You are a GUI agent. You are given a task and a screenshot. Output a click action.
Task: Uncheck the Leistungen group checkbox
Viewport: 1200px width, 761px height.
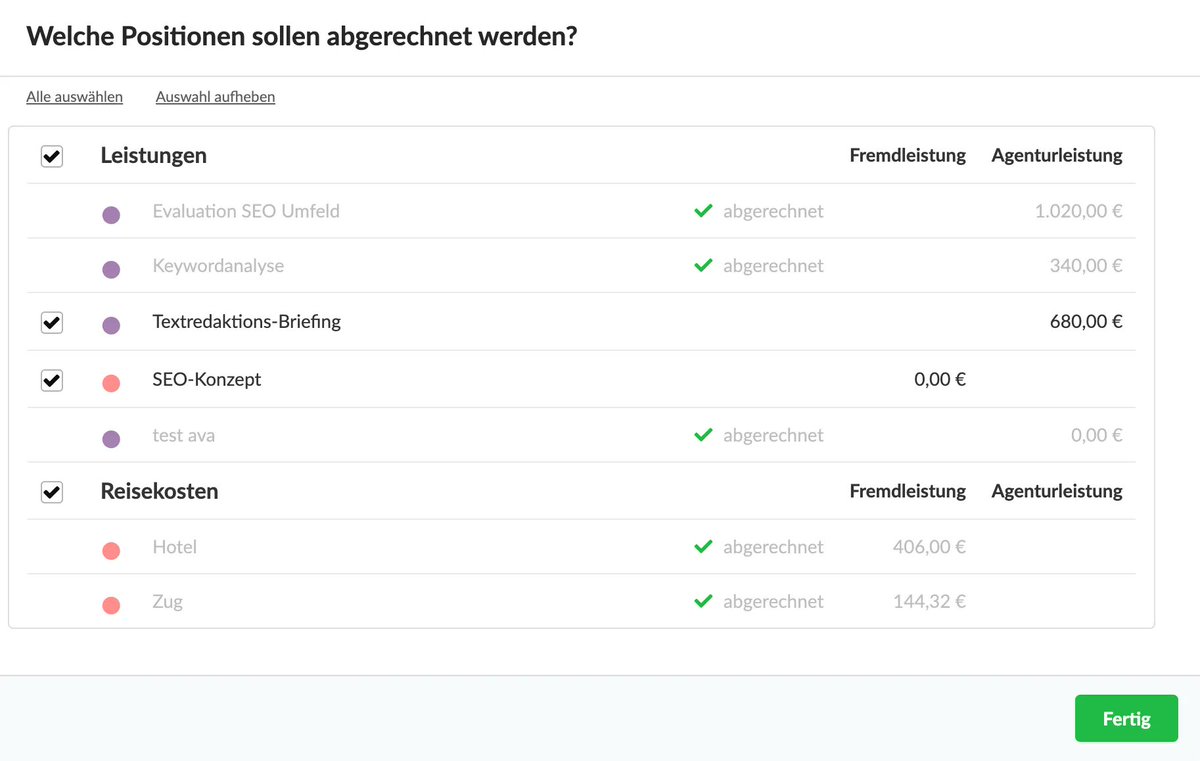52,156
